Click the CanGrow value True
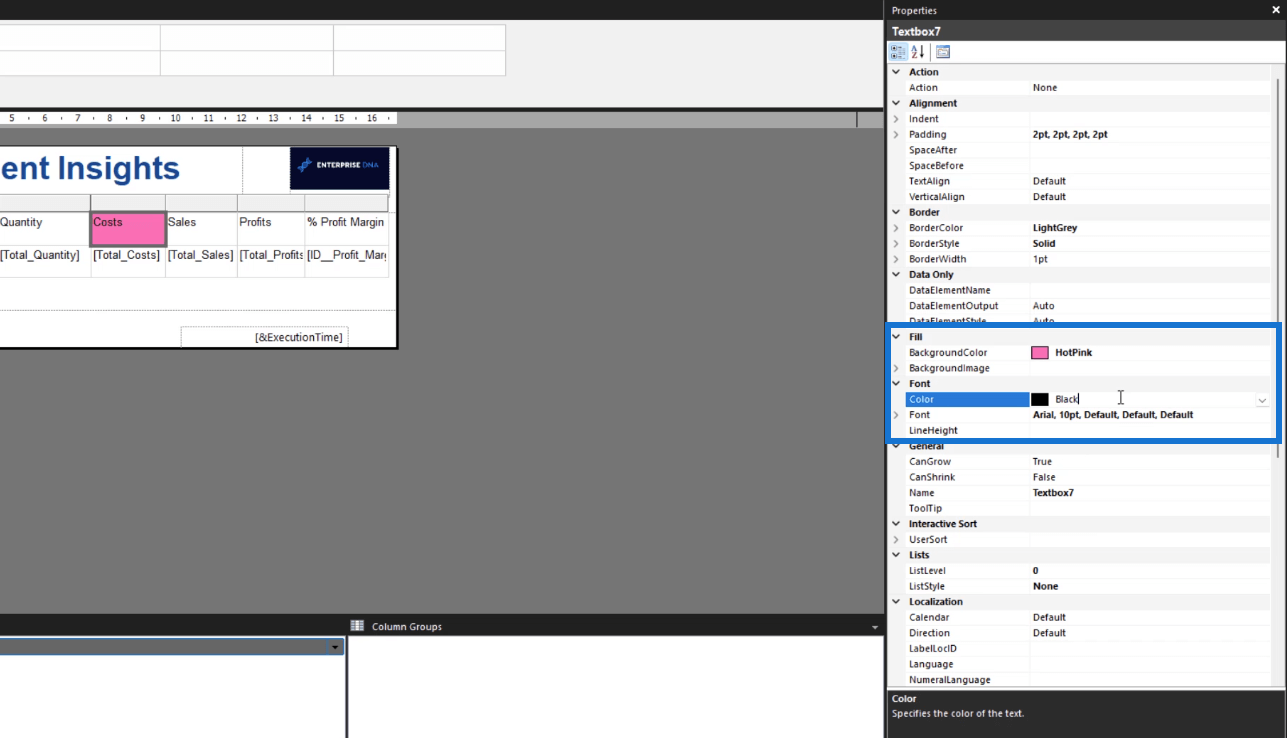The width and height of the screenshot is (1287, 738). click(1042, 462)
